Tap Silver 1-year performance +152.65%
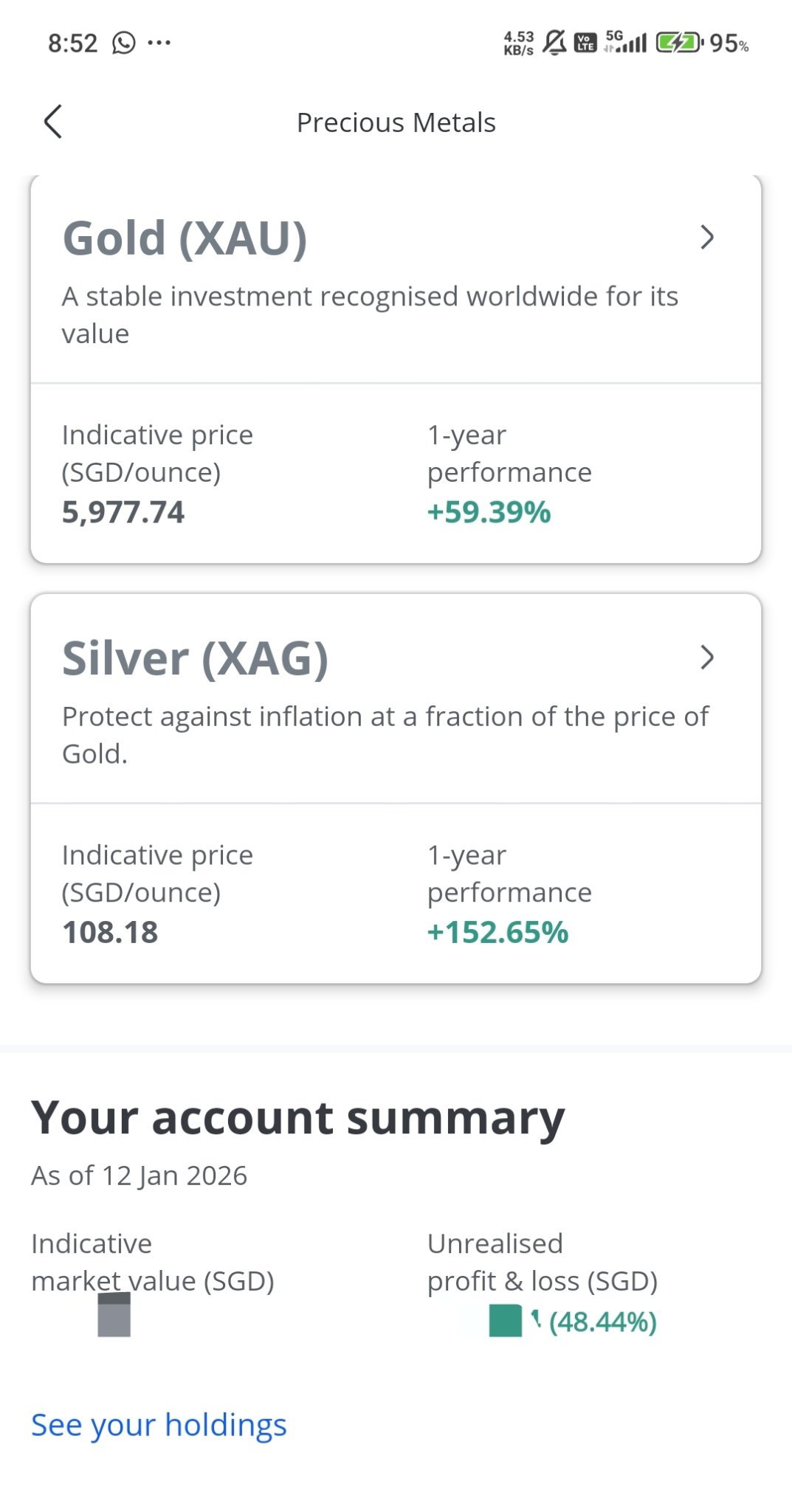Image resolution: width=792 pixels, height=1512 pixels. tap(497, 932)
